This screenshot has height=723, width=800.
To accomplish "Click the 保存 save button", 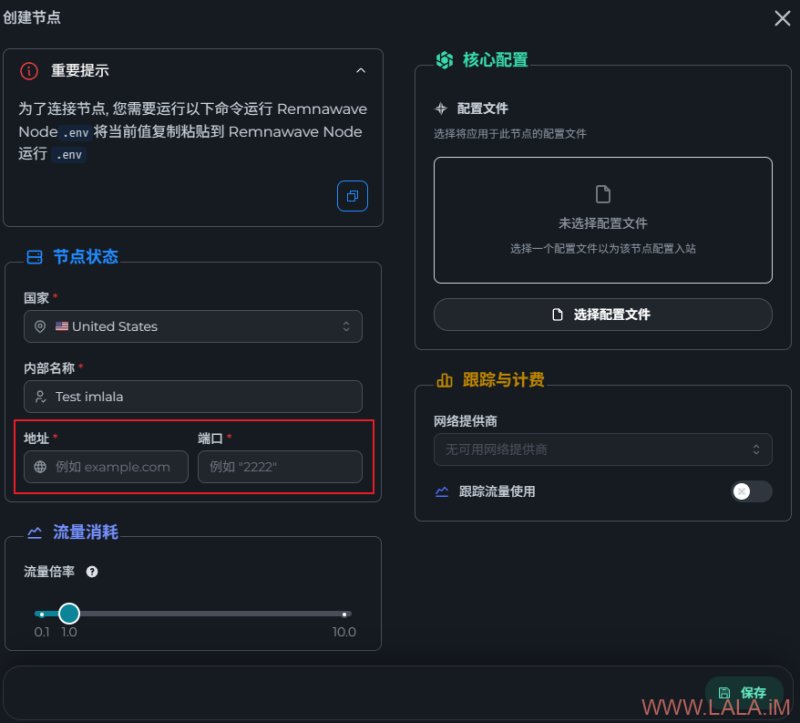I will (x=743, y=692).
